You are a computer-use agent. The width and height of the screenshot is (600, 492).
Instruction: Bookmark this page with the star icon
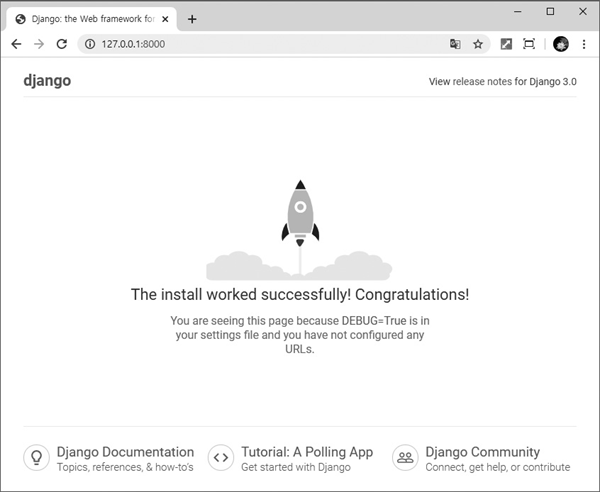pyautogui.click(x=478, y=44)
